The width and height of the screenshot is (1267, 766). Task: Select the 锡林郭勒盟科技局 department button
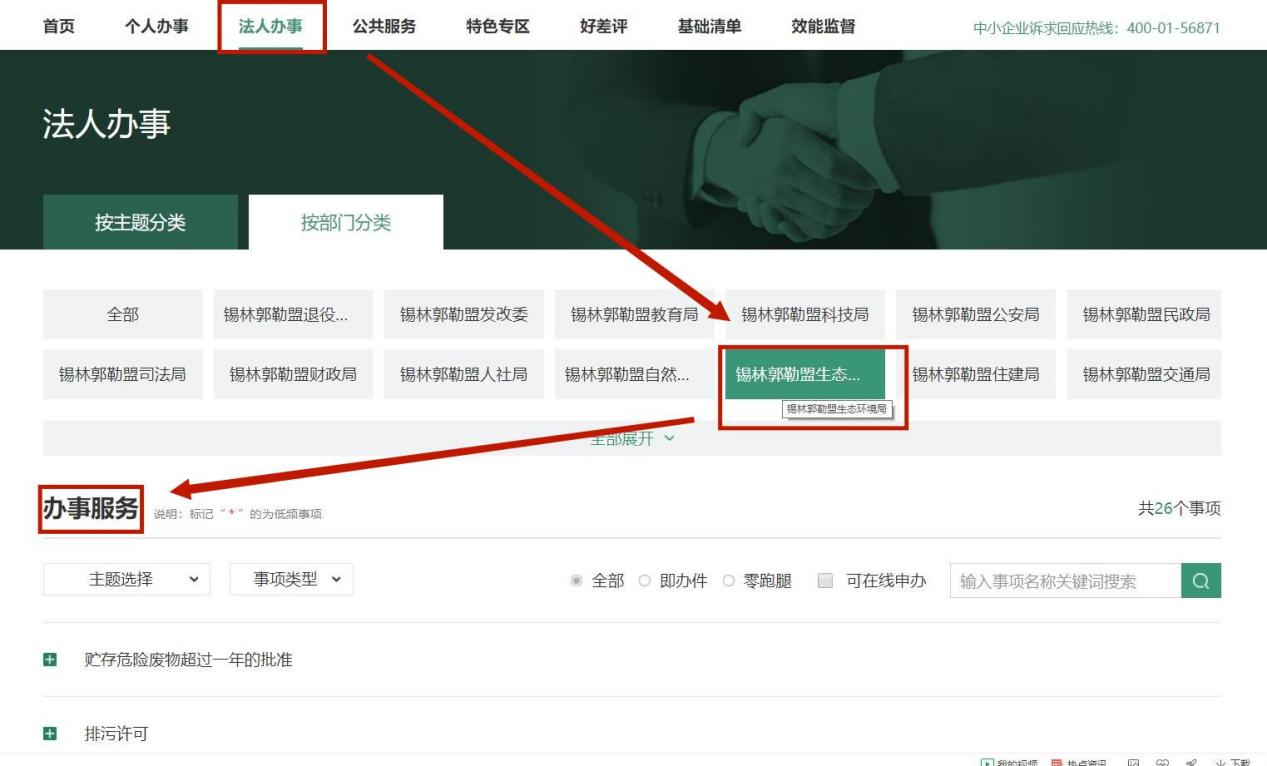pos(805,315)
